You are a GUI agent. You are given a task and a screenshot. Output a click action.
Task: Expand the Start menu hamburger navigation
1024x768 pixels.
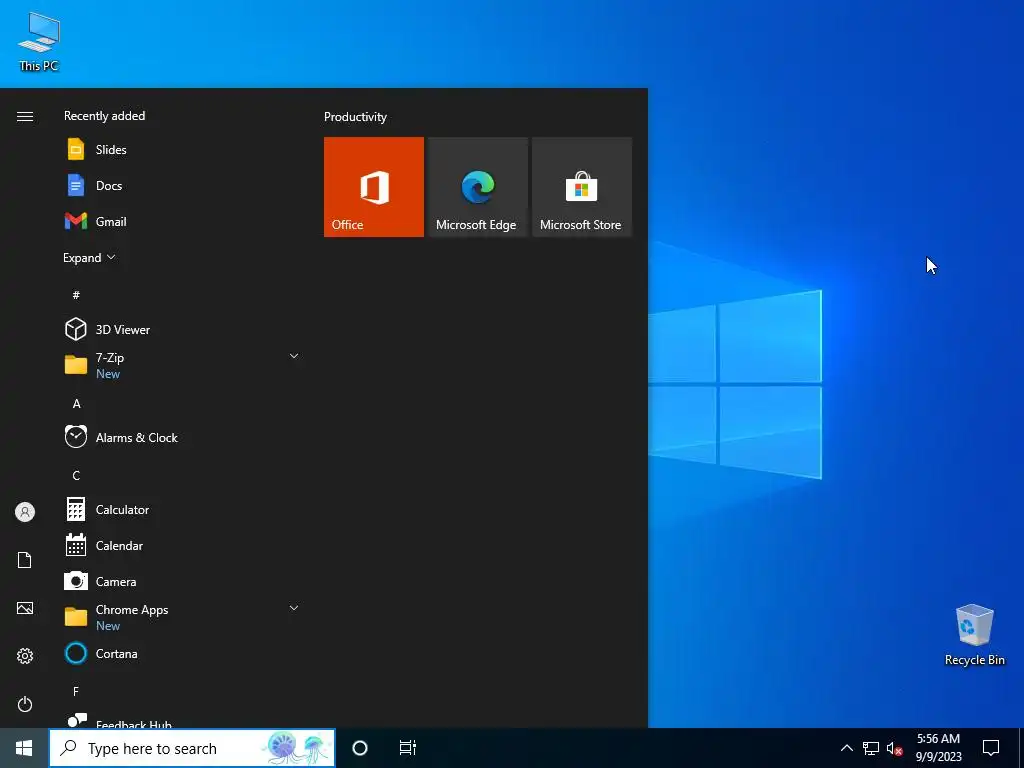click(25, 116)
